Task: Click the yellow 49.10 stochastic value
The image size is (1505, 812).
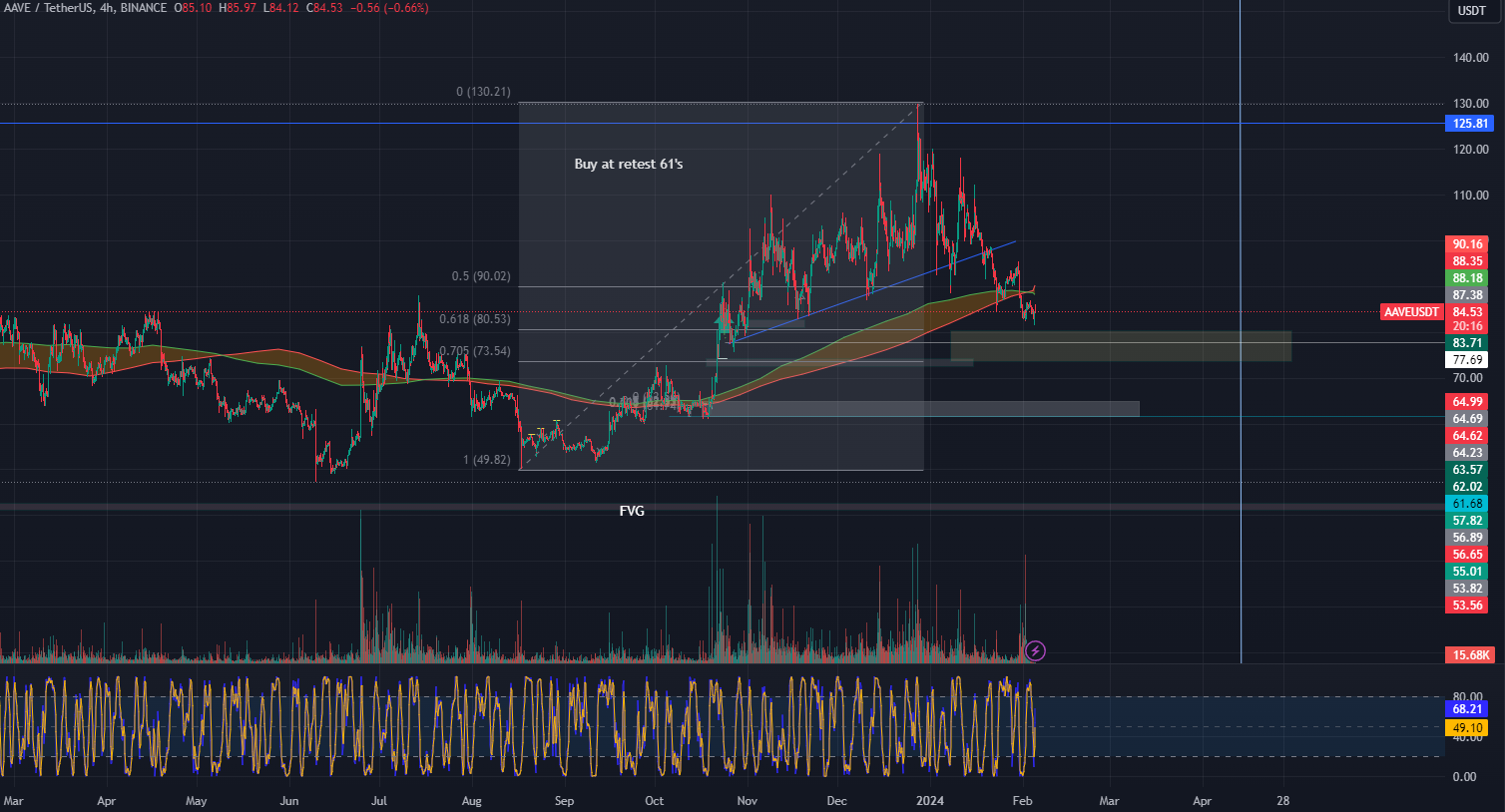Action: (1467, 728)
